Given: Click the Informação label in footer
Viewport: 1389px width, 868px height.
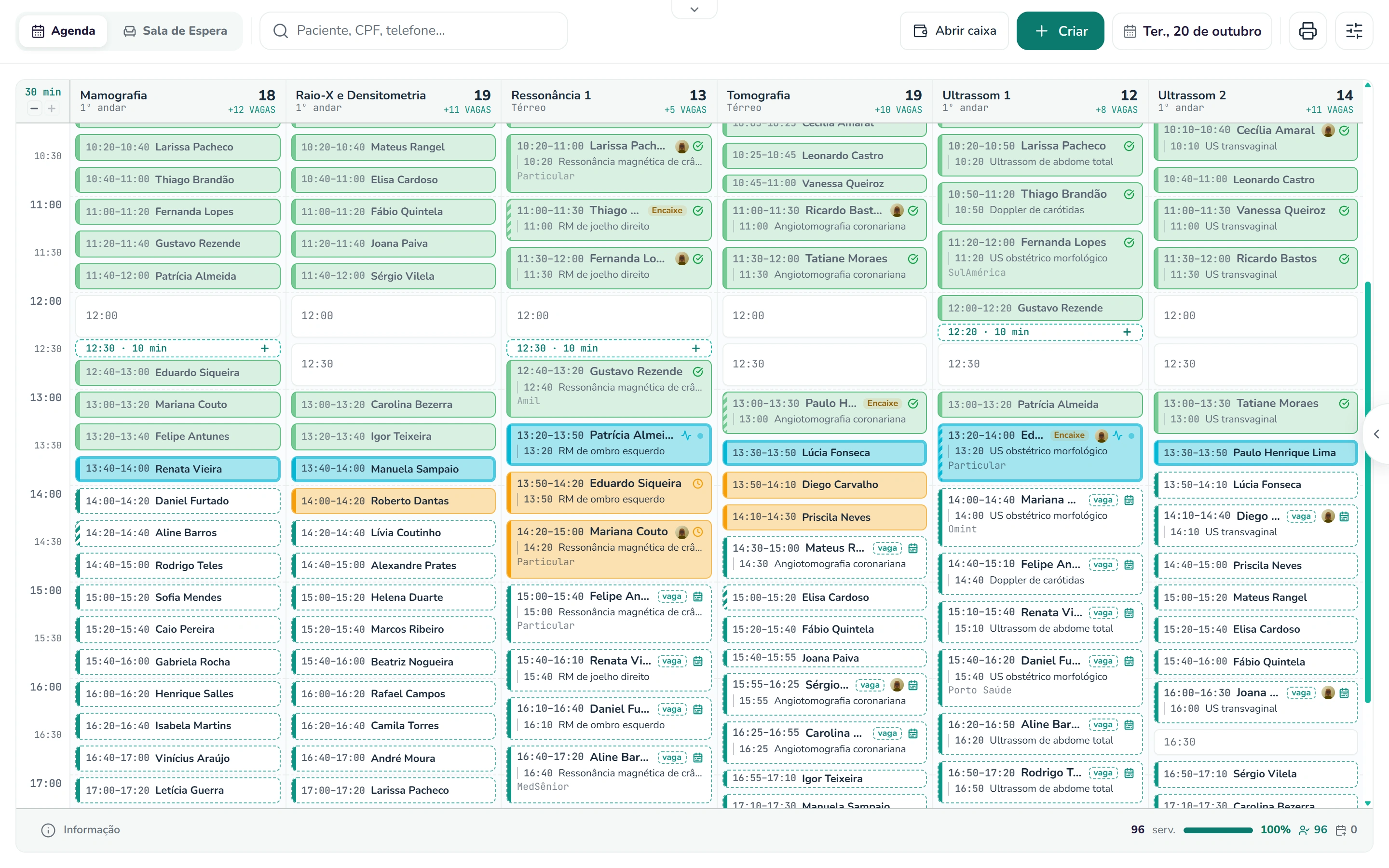Looking at the screenshot, I should tap(92, 830).
